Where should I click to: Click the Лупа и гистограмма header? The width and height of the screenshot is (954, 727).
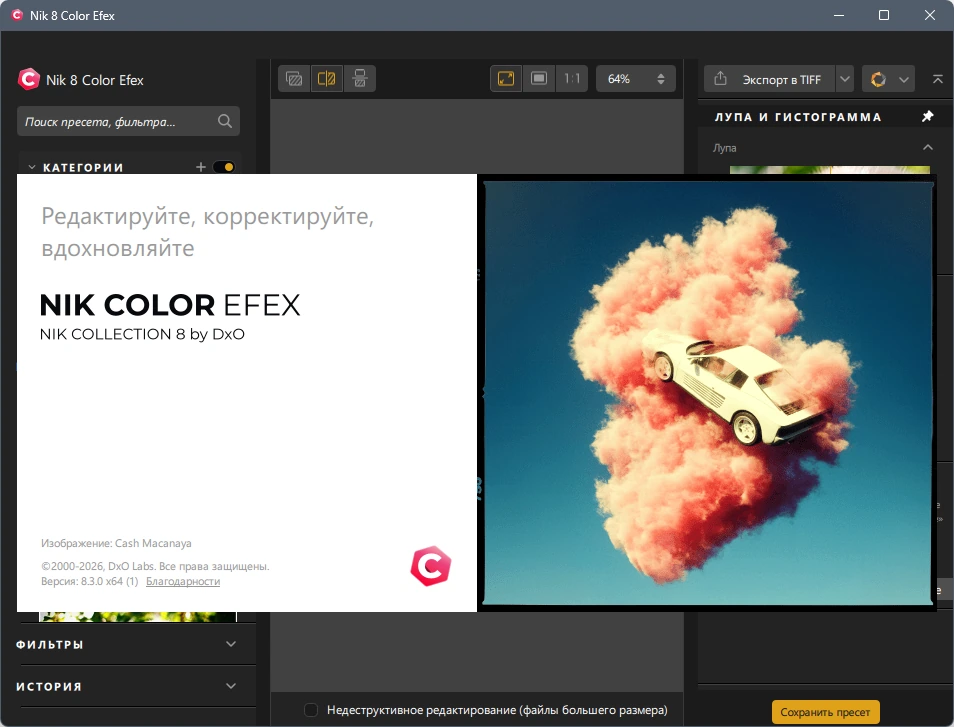pyautogui.click(x=798, y=117)
